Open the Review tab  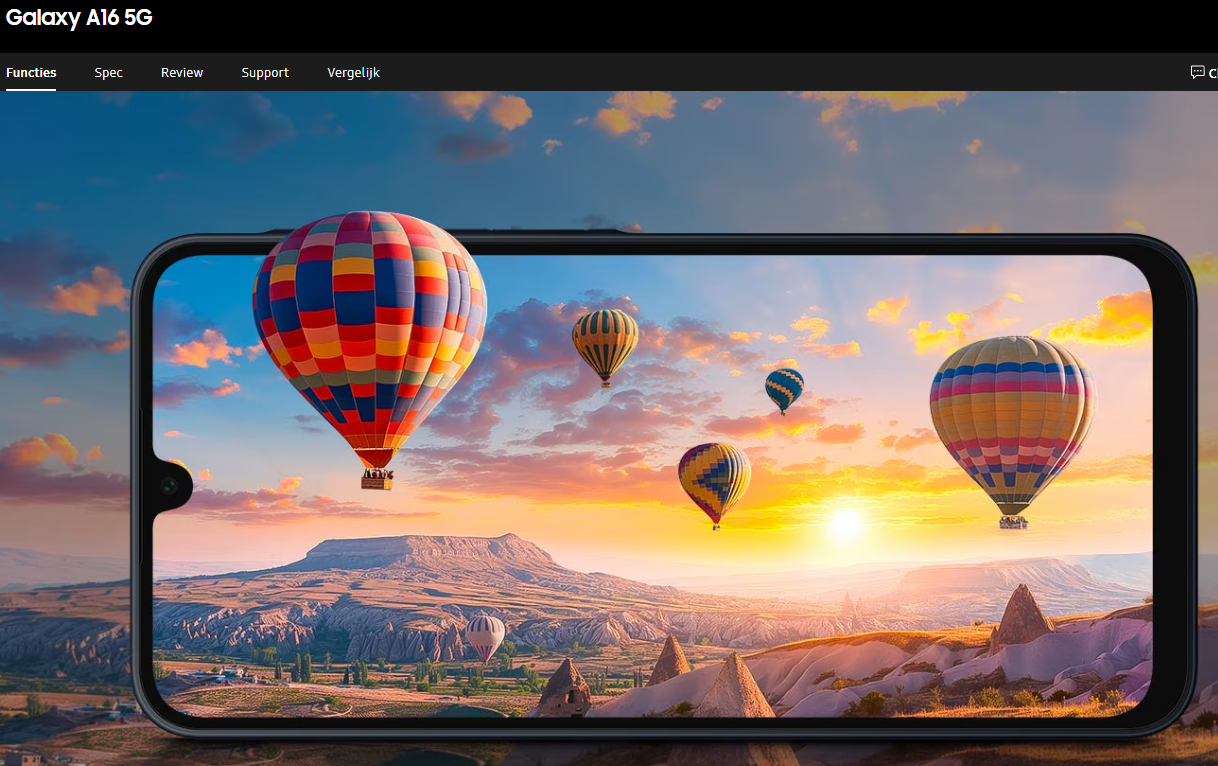(x=182, y=73)
